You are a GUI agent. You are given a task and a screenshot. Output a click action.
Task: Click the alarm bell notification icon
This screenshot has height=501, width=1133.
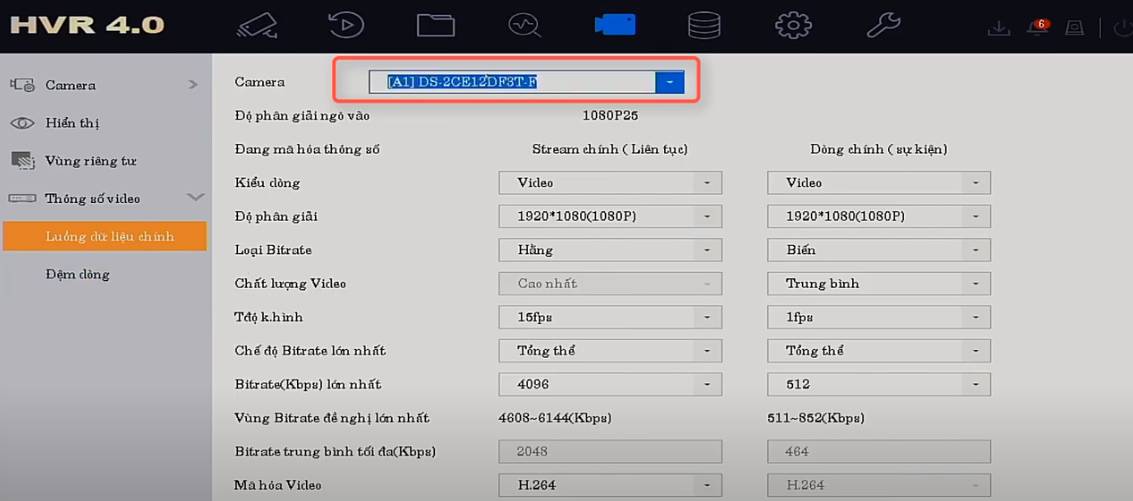click(1037, 27)
